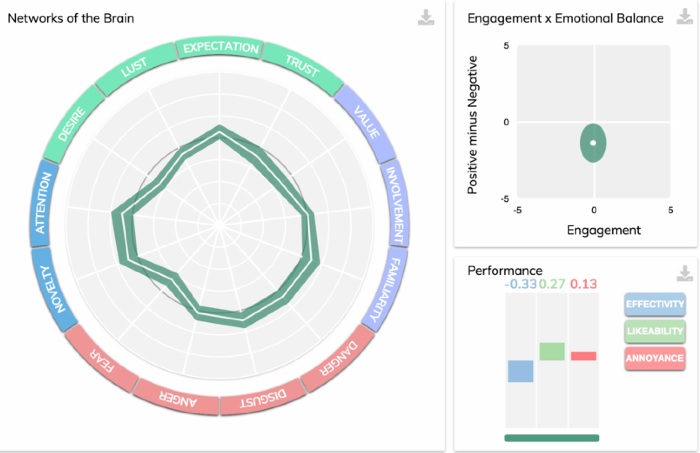Click the Attention segment
The width and height of the screenshot is (700, 453).
43,206
